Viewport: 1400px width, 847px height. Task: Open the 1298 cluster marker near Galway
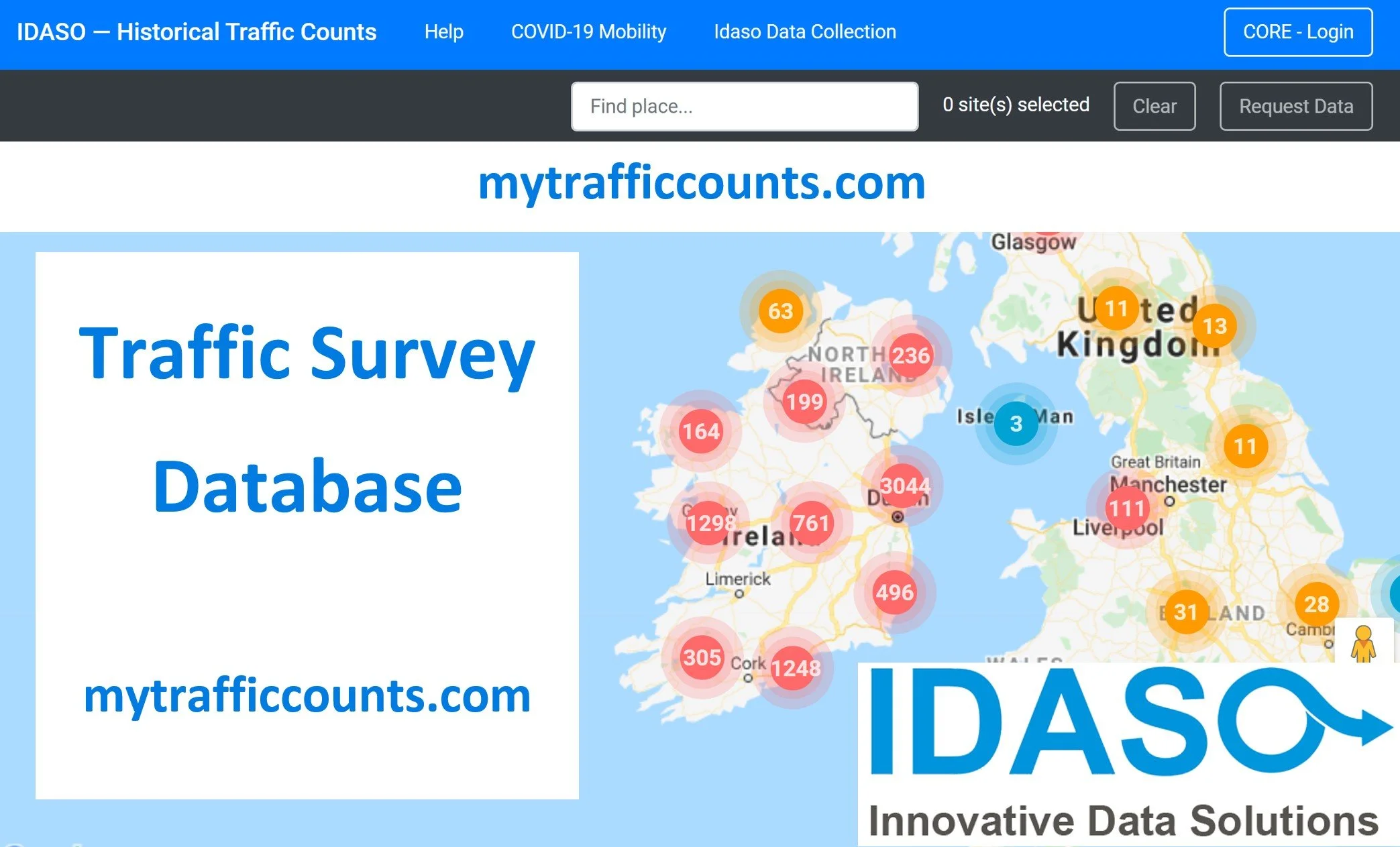pyautogui.click(x=709, y=522)
